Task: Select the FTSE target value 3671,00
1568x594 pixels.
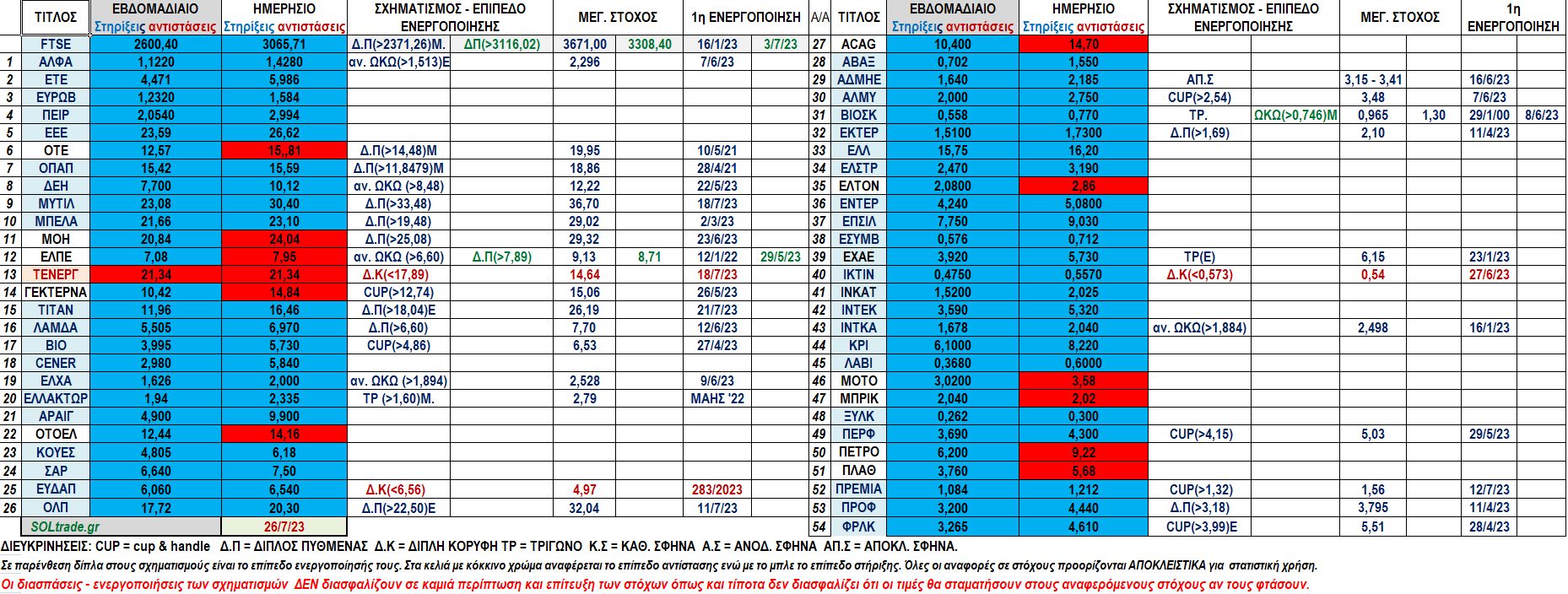Action: [585, 44]
